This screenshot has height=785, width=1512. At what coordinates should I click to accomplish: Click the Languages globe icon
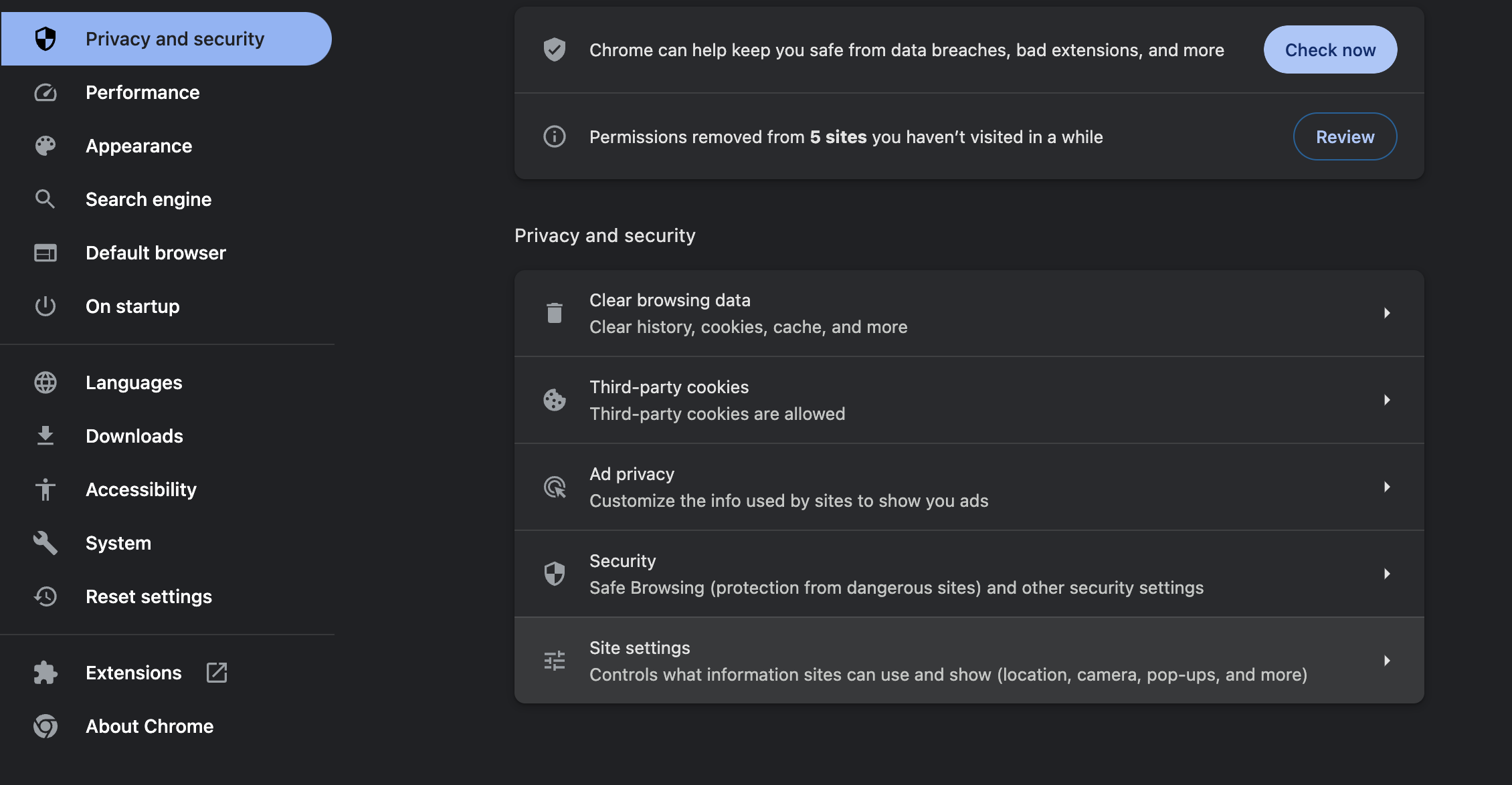45,382
